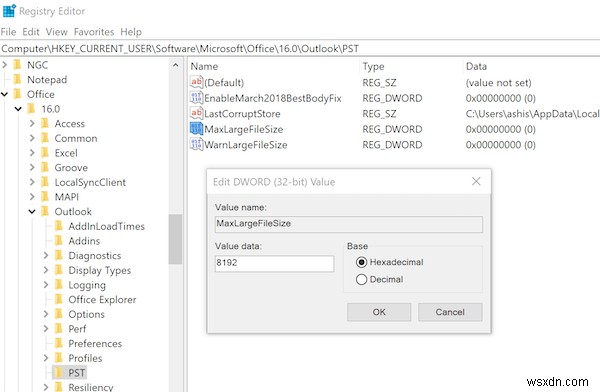Click the tree pane scroll-up arrow

tap(175, 65)
